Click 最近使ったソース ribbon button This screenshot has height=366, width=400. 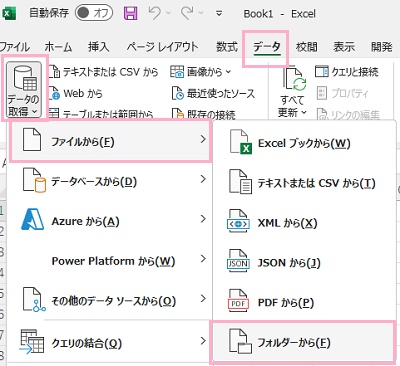(x=213, y=94)
